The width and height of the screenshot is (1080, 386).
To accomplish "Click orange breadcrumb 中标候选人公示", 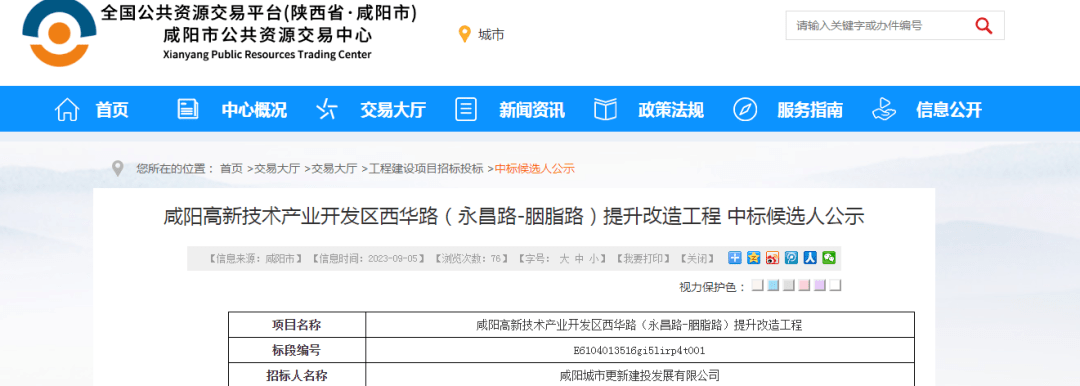I will coord(534,168).
